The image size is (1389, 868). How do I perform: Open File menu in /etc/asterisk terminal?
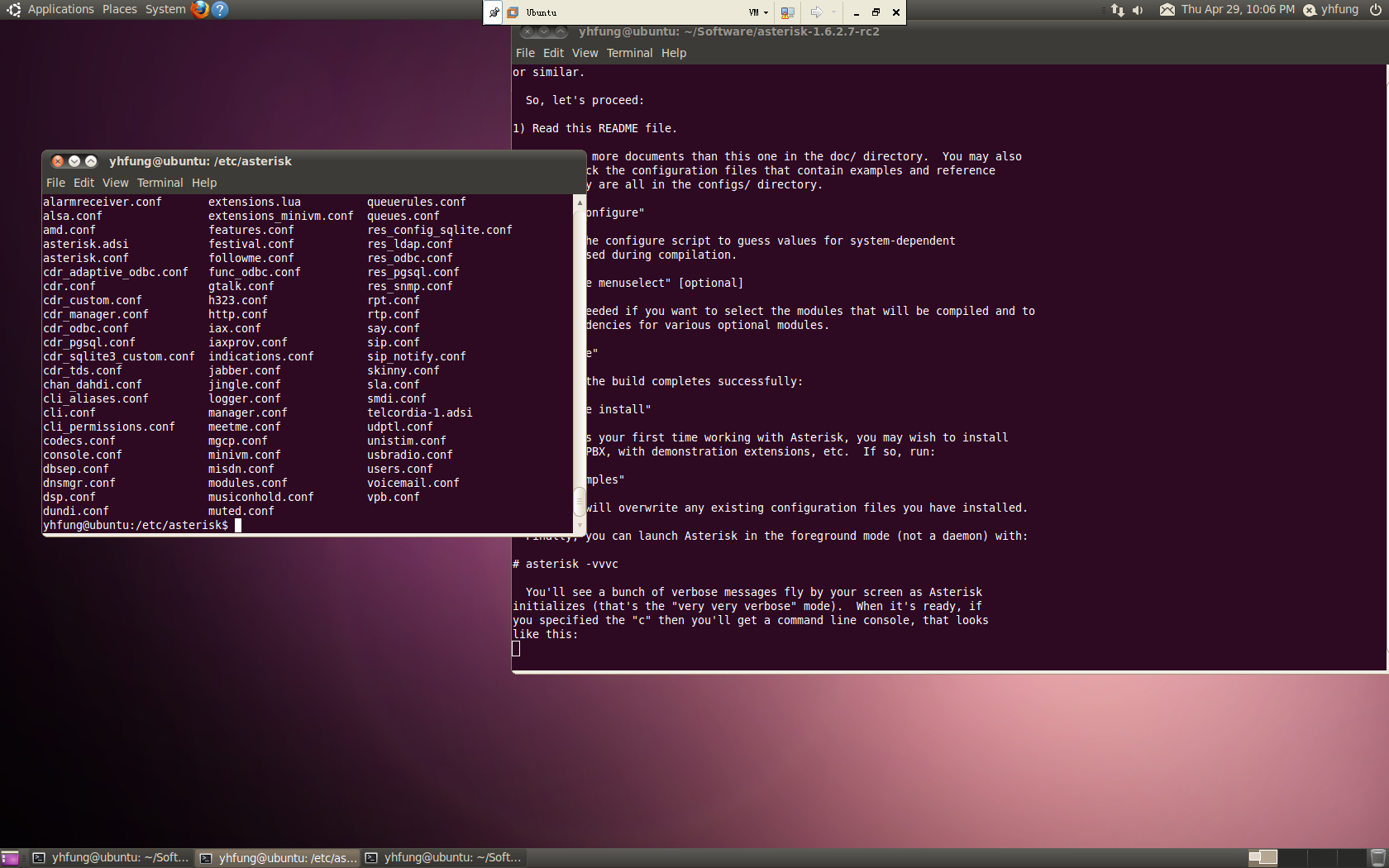(x=55, y=183)
